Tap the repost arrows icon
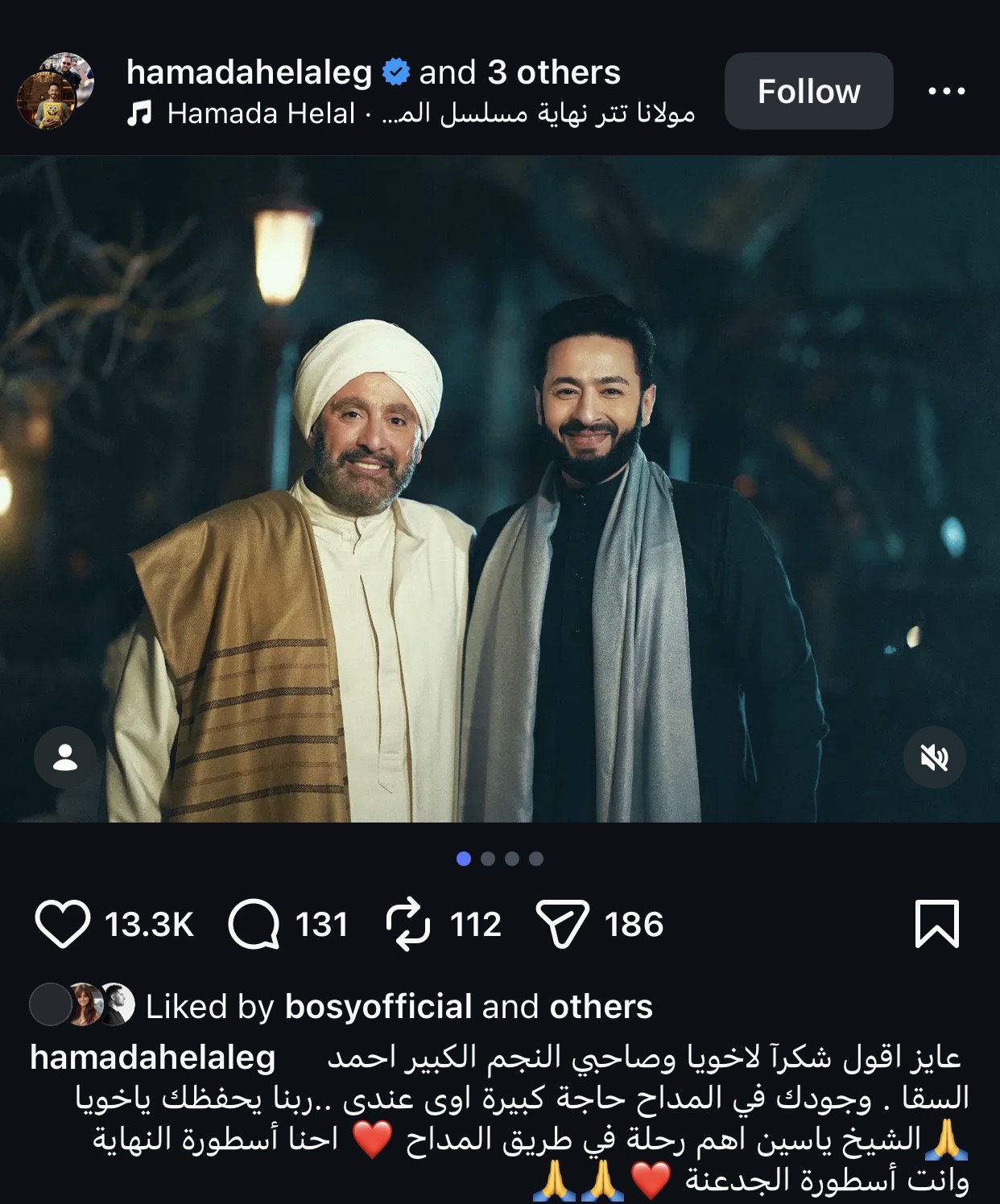Viewport: 1000px width, 1204px height. pyautogui.click(x=408, y=924)
